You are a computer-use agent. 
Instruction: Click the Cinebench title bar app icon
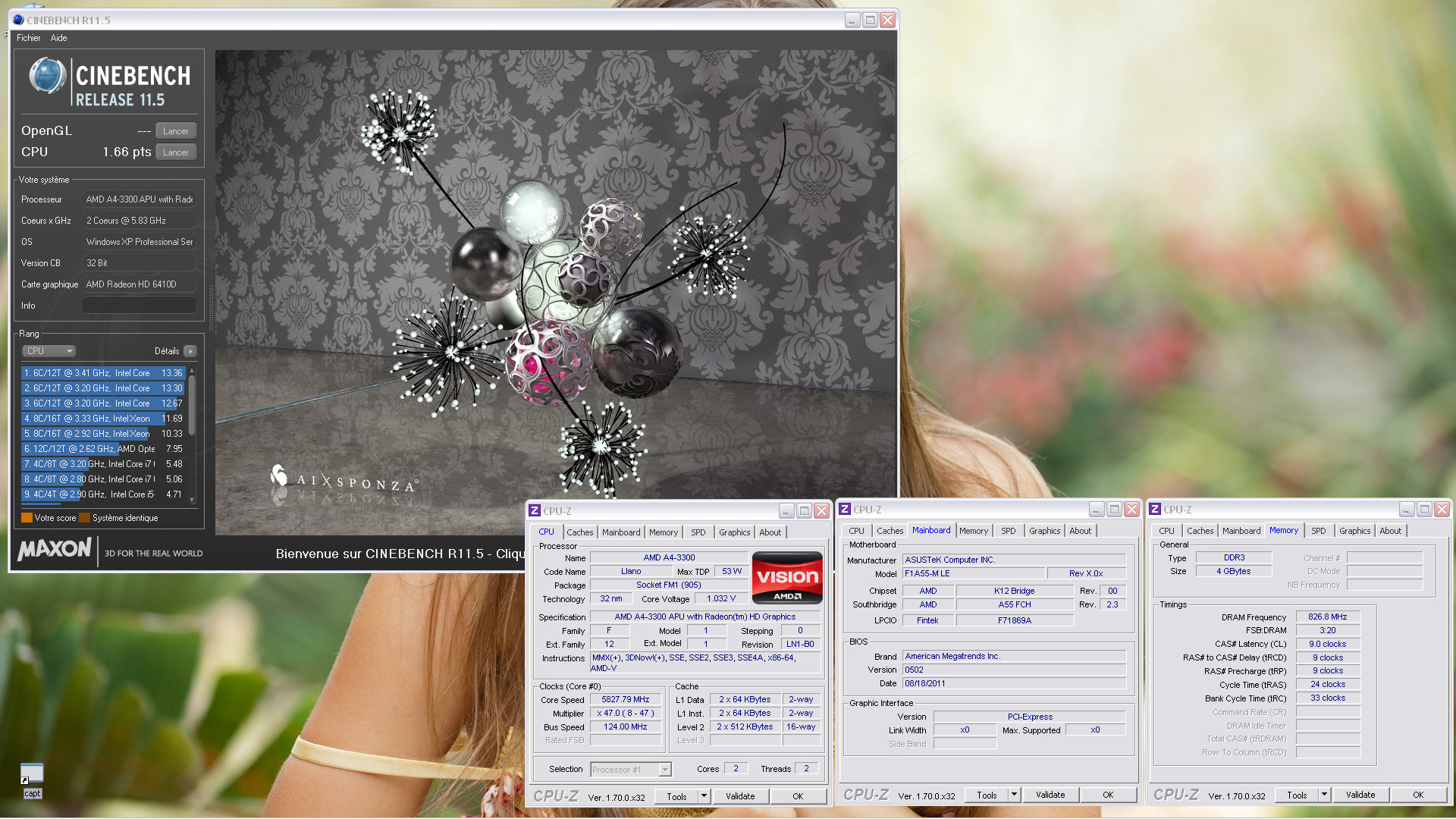pos(19,20)
